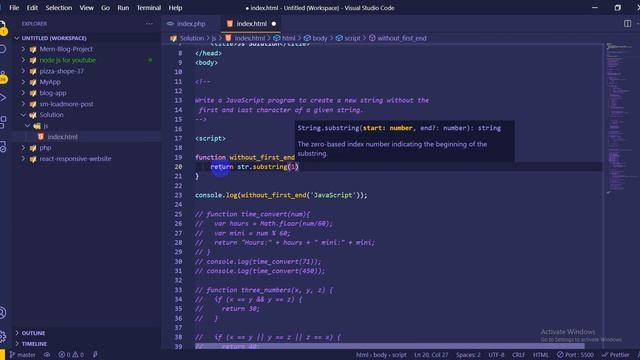Open the Edit menu
This screenshot has height=360, width=640.
[32, 8]
